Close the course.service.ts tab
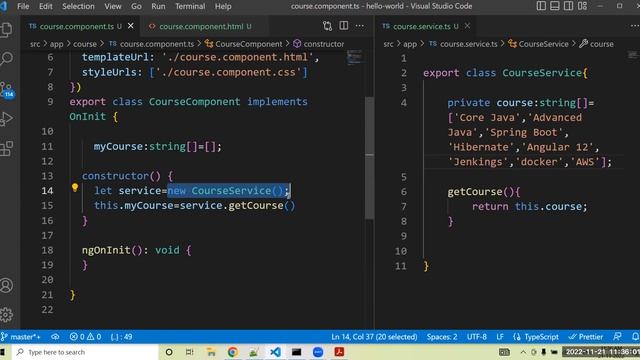This screenshot has height=360, width=640. pos(467,26)
